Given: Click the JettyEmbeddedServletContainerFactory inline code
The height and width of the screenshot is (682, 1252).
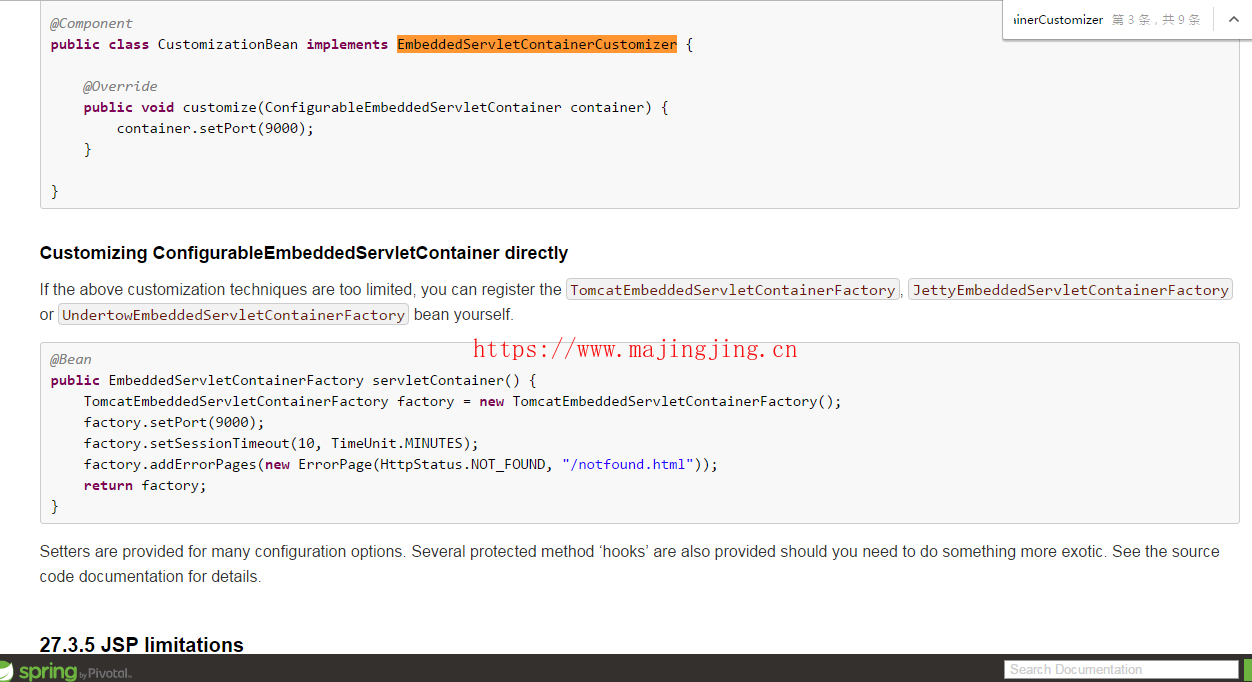Looking at the screenshot, I should click(1070, 290).
